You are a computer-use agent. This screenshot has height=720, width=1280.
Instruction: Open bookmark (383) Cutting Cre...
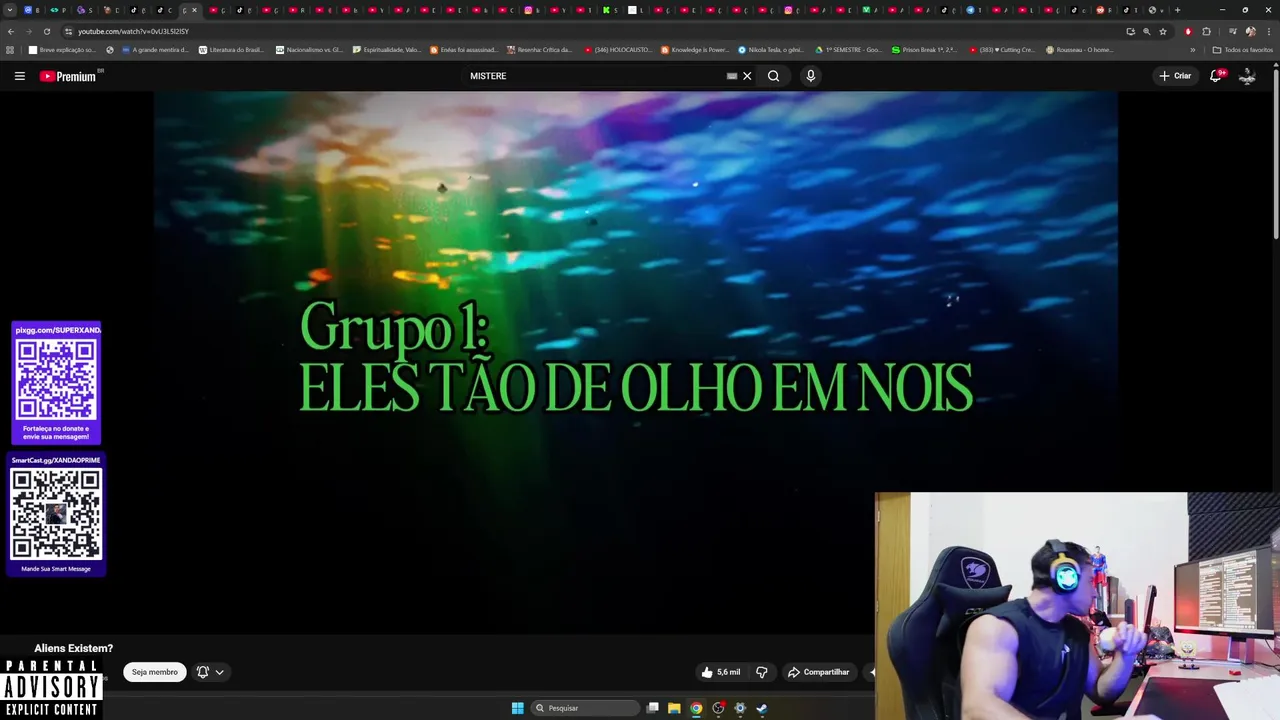pos(1002,49)
